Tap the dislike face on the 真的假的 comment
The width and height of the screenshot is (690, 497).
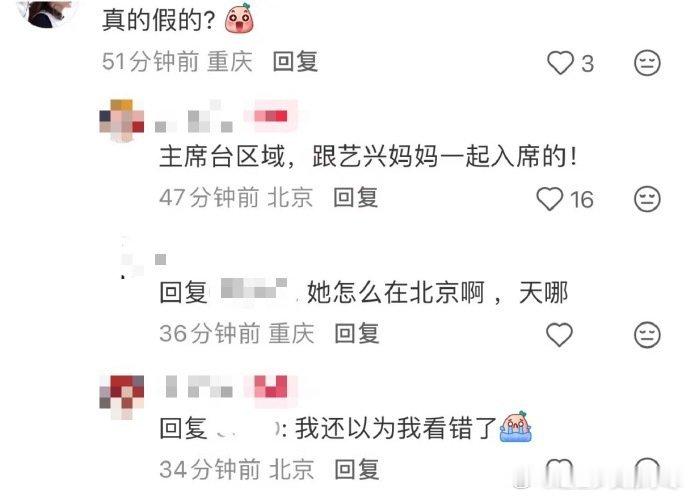point(647,63)
